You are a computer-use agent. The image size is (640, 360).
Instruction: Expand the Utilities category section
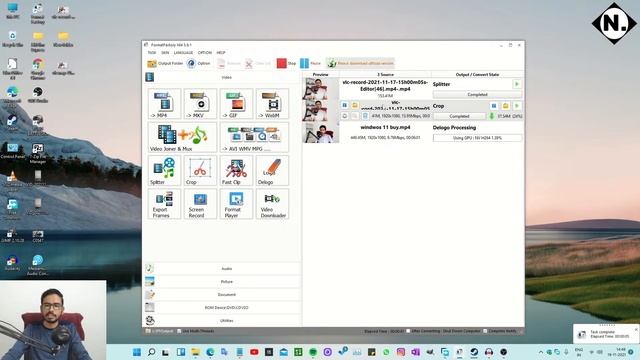(x=222, y=320)
